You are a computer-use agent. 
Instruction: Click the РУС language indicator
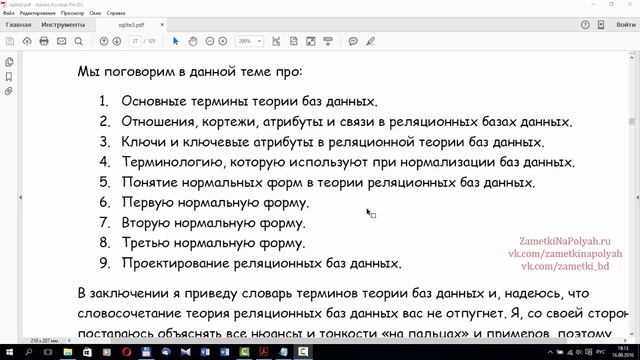point(600,352)
